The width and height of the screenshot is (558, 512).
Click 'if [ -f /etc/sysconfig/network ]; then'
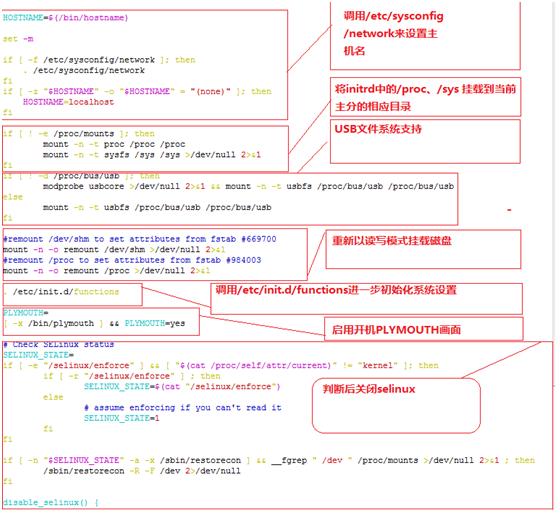coord(99,60)
